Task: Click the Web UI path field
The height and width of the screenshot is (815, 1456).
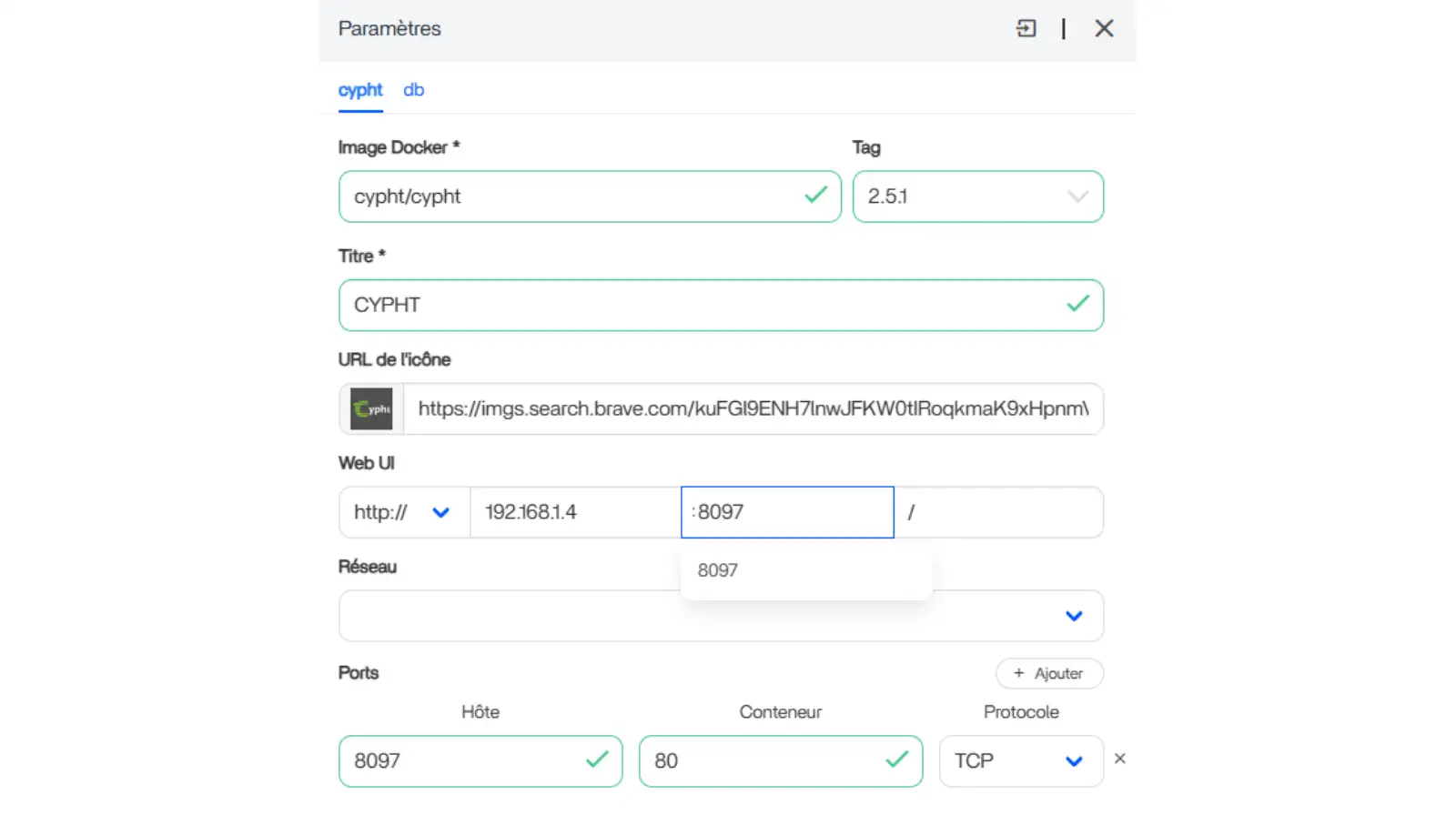Action: pyautogui.click(x=1001, y=512)
